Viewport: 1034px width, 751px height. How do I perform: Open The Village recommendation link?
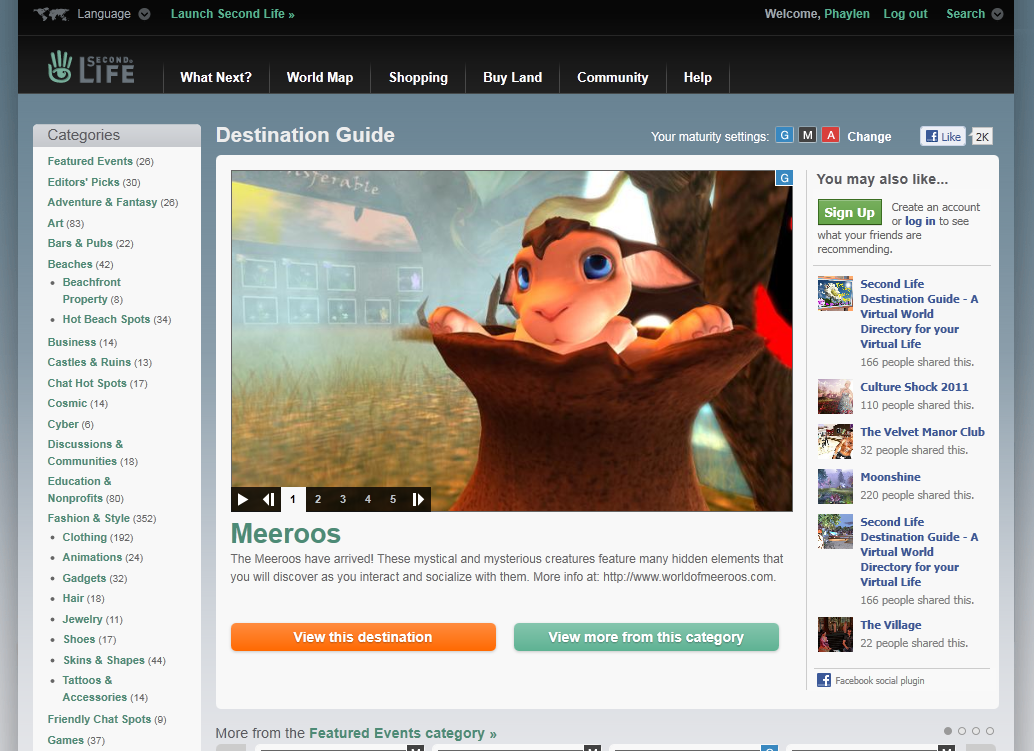pos(891,625)
